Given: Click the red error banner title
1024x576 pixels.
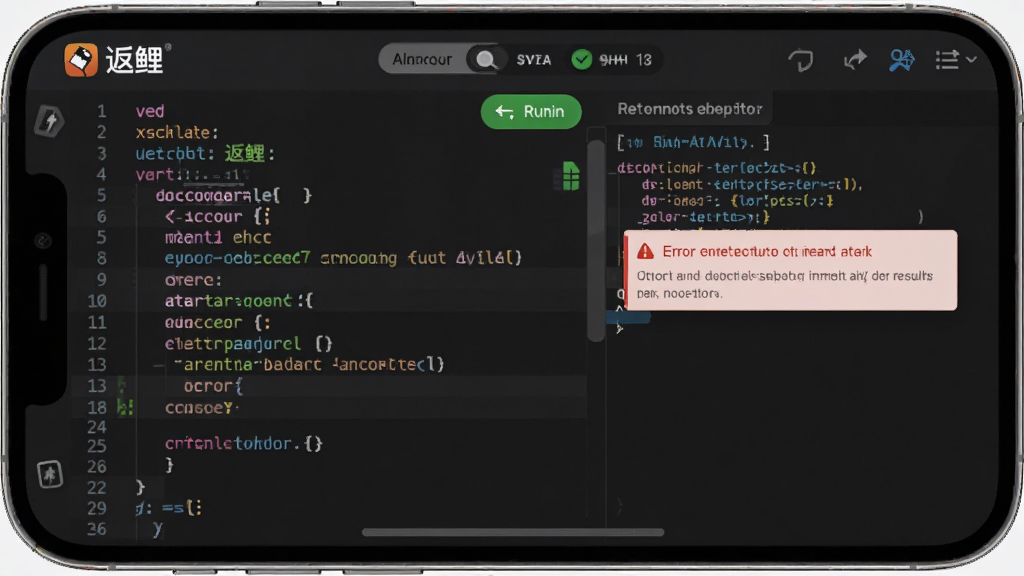Looking at the screenshot, I should coord(767,251).
